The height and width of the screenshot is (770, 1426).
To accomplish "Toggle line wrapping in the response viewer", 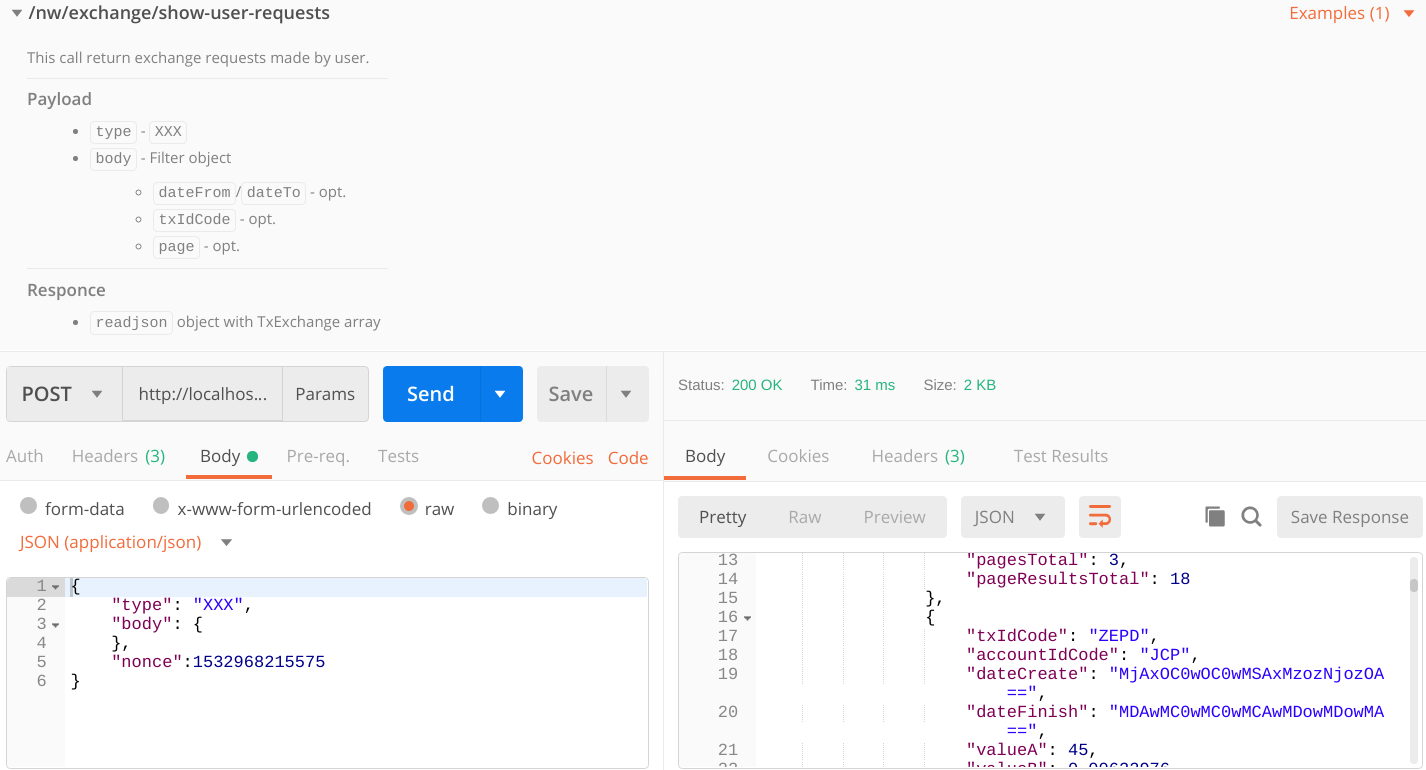I will [1100, 516].
